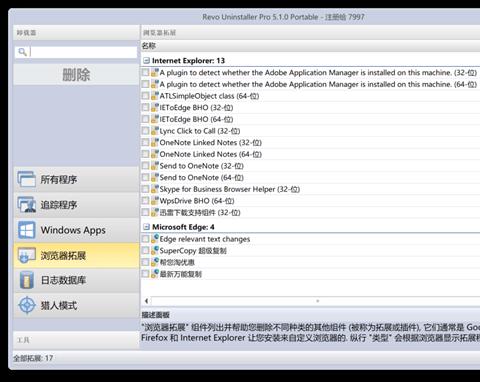This screenshot has height=382, width=480.
Task: Click icon of Adobe Application Manager plugin (64-位)
Action: point(155,84)
